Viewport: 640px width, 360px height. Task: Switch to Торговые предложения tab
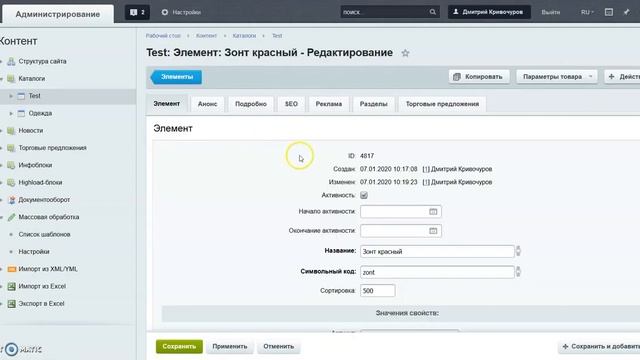(442, 104)
